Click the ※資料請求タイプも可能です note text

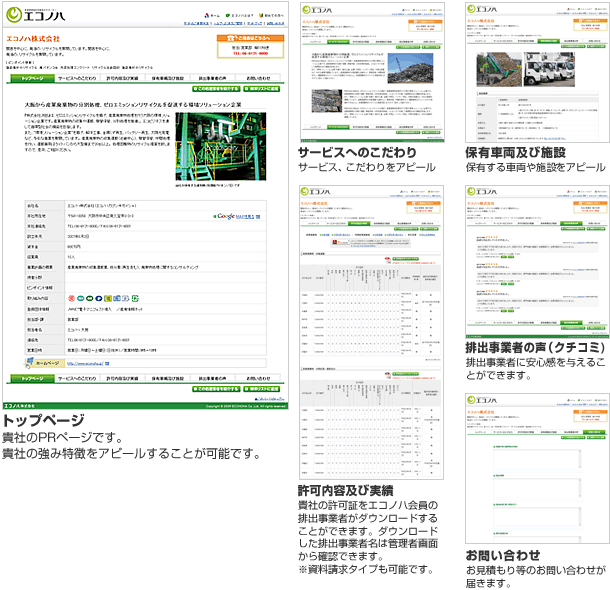point(366,569)
